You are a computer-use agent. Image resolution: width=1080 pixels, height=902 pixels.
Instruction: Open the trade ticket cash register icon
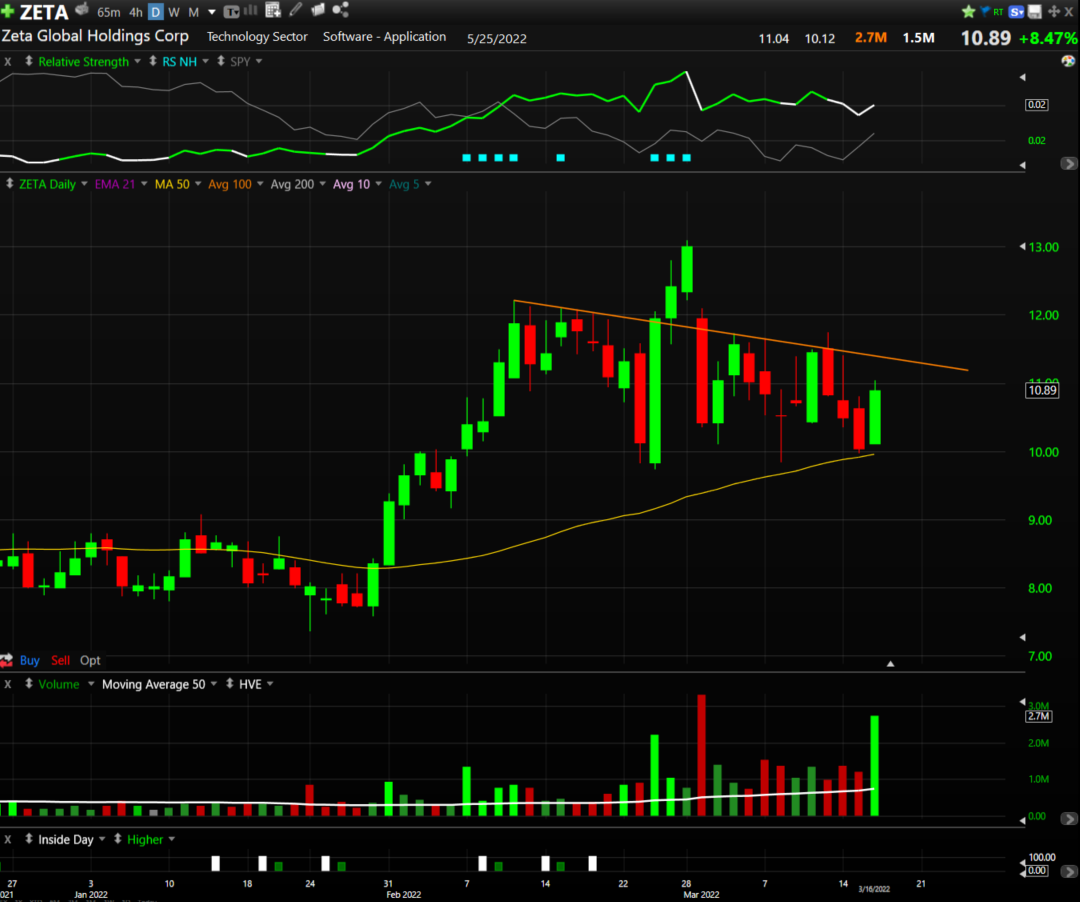(x=82, y=10)
